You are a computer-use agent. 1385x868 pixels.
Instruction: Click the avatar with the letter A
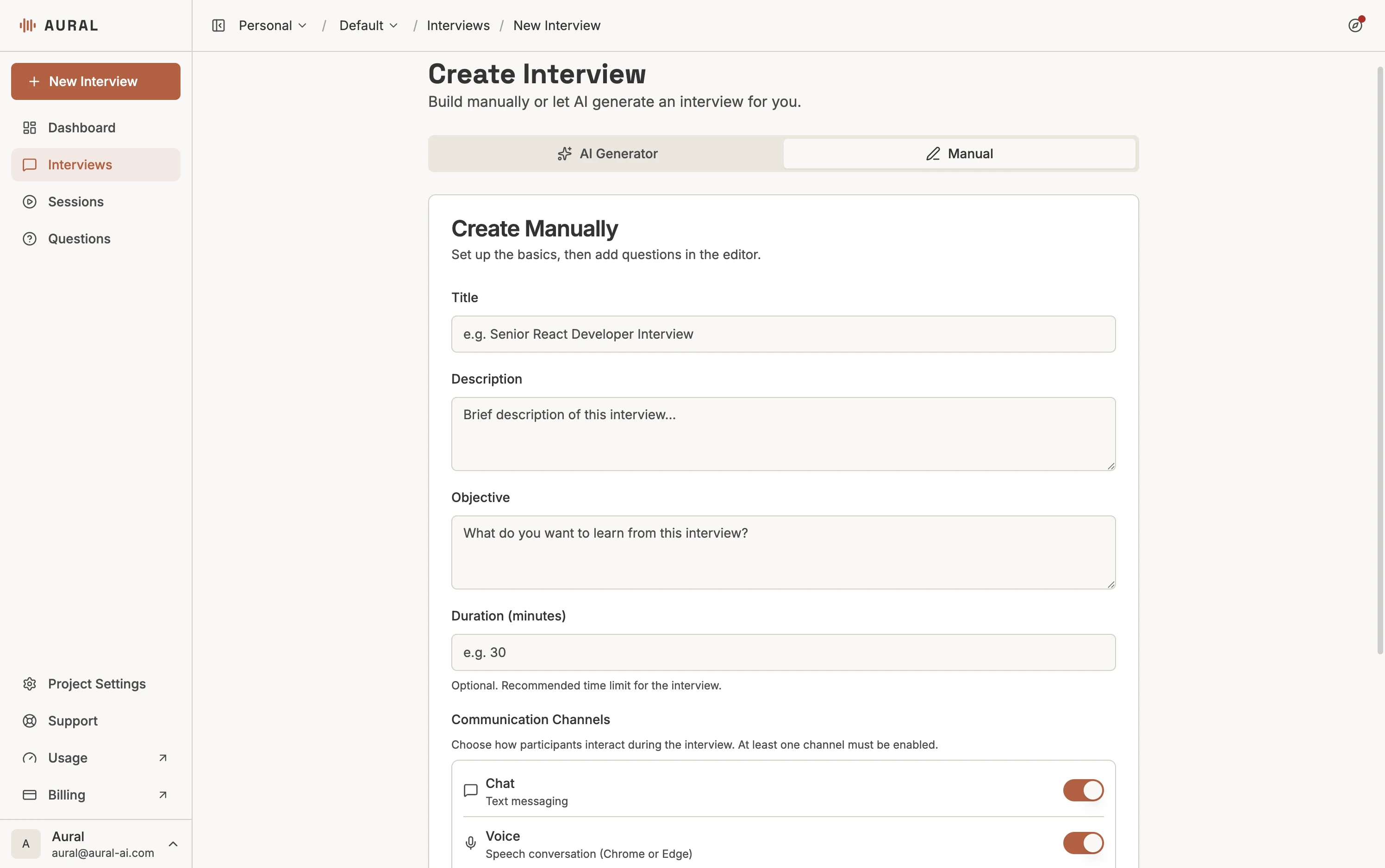(x=26, y=844)
